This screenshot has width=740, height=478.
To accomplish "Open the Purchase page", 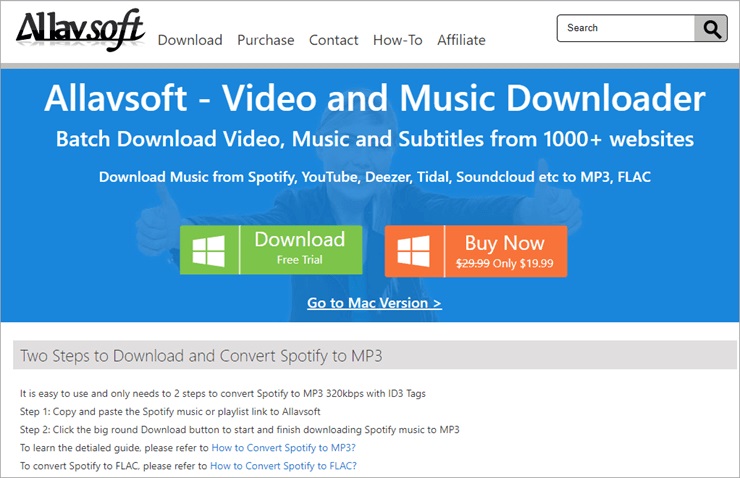I will point(266,40).
